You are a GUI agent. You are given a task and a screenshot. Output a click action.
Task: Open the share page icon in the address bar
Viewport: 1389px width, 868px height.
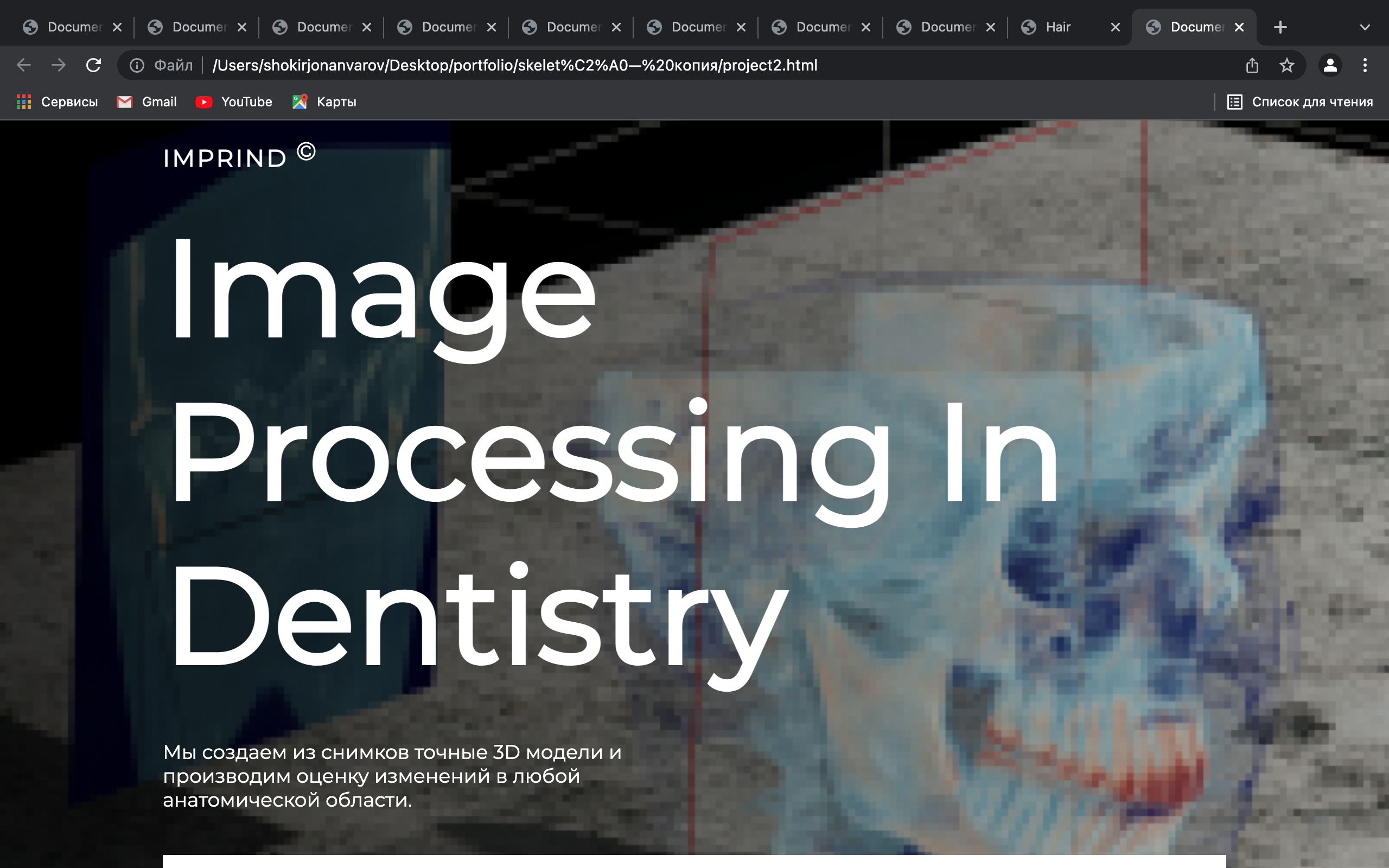point(1252,66)
